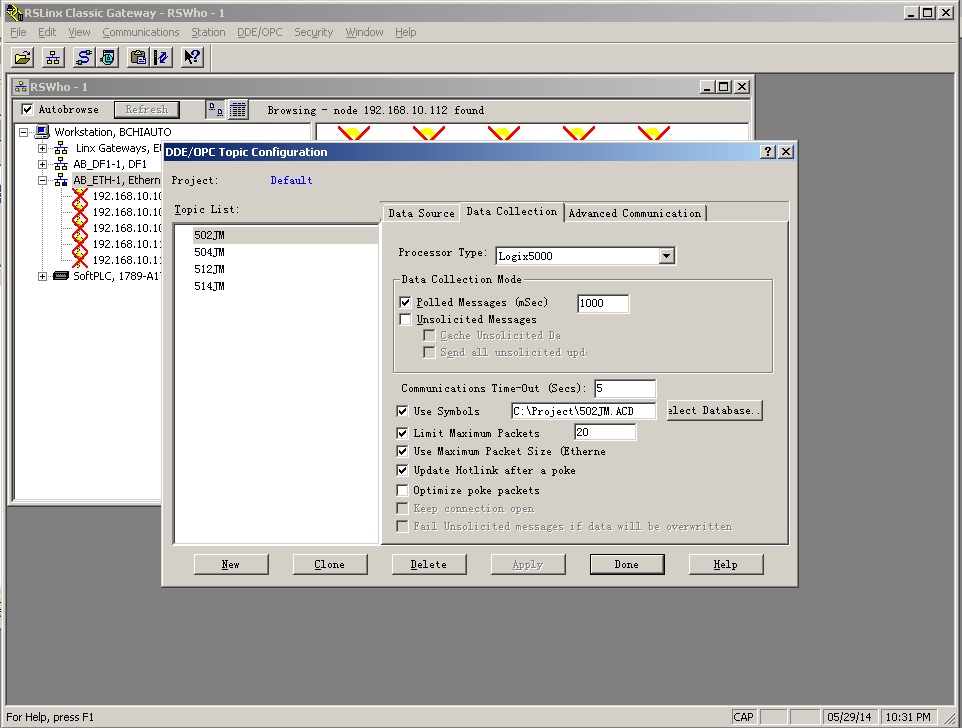Uncheck the Use Symbols checkbox
This screenshot has height=728, width=962.
[402, 411]
